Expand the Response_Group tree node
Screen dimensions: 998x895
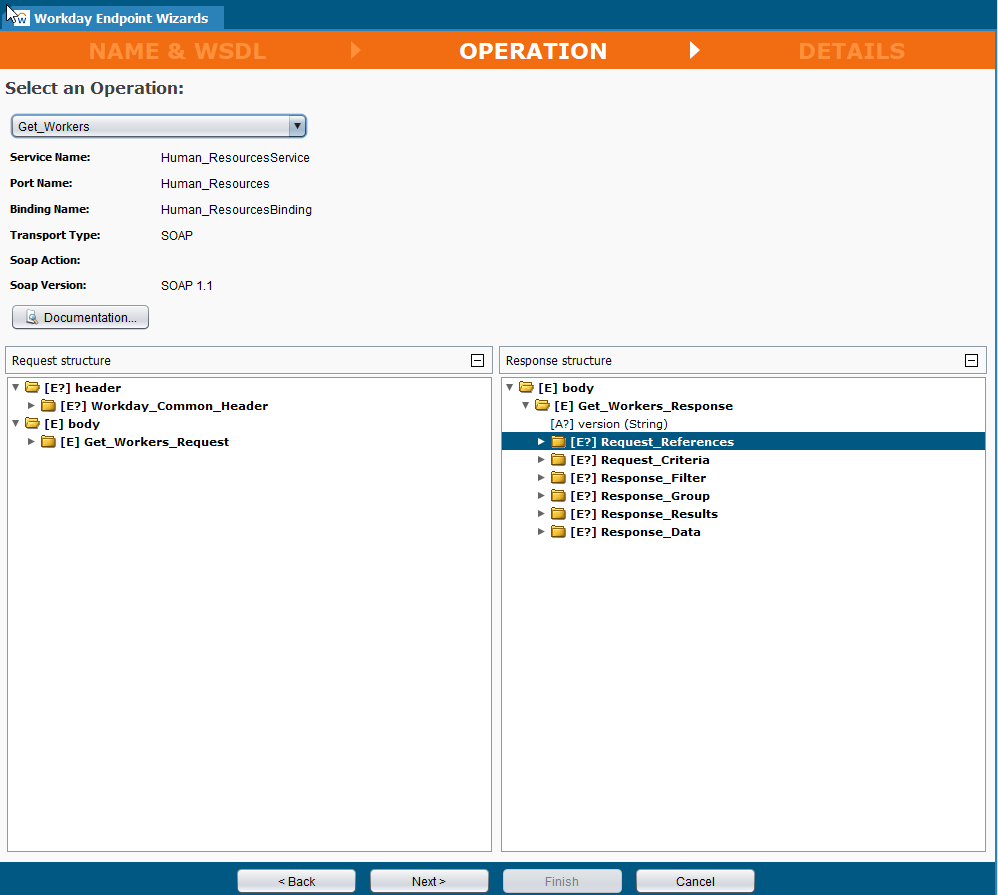point(542,496)
